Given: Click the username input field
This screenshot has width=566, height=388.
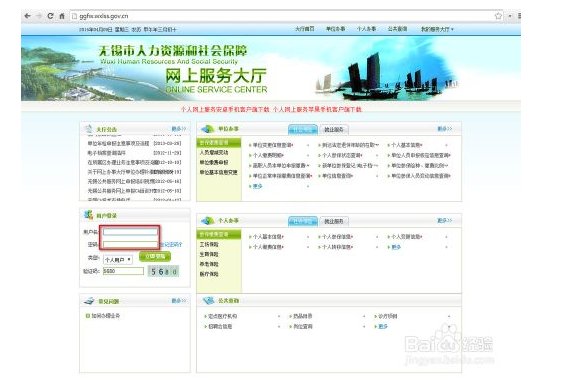Looking at the screenshot, I should (x=130, y=232).
